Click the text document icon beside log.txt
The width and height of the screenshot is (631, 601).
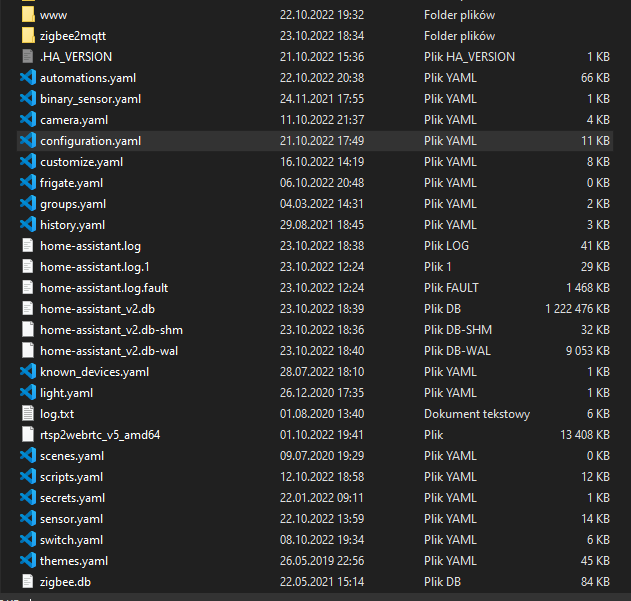coord(28,414)
